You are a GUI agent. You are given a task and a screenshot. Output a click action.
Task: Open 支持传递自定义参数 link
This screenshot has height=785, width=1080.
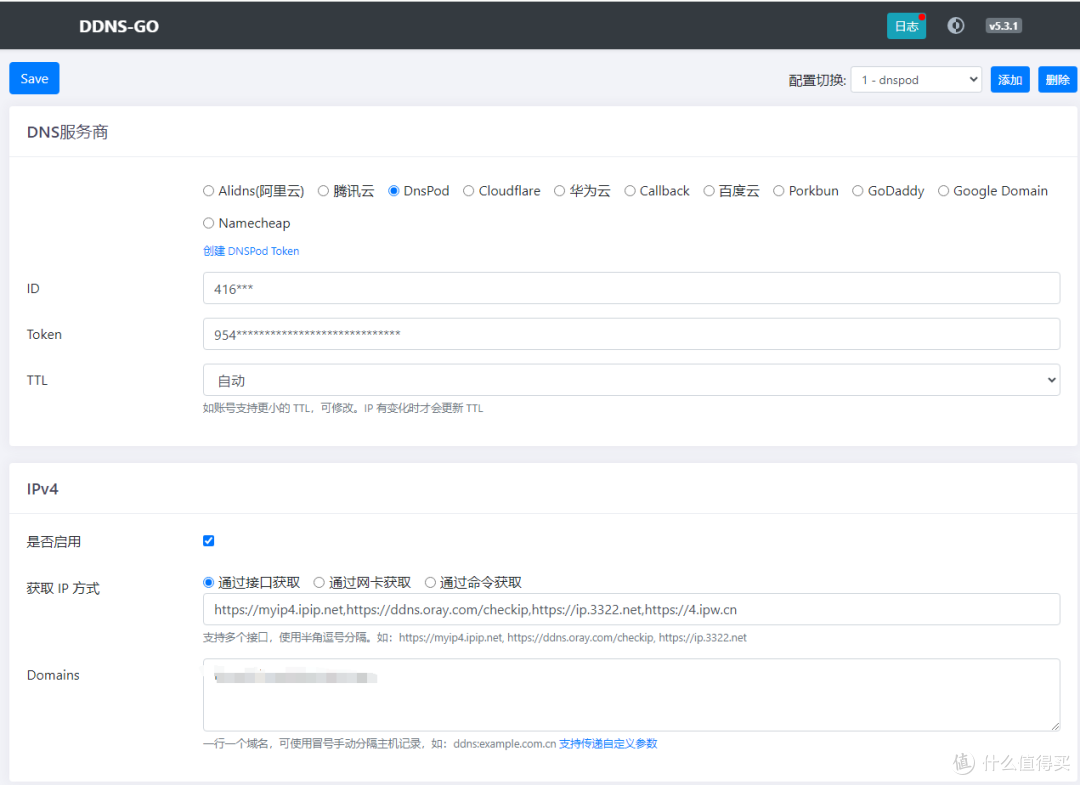[608, 744]
